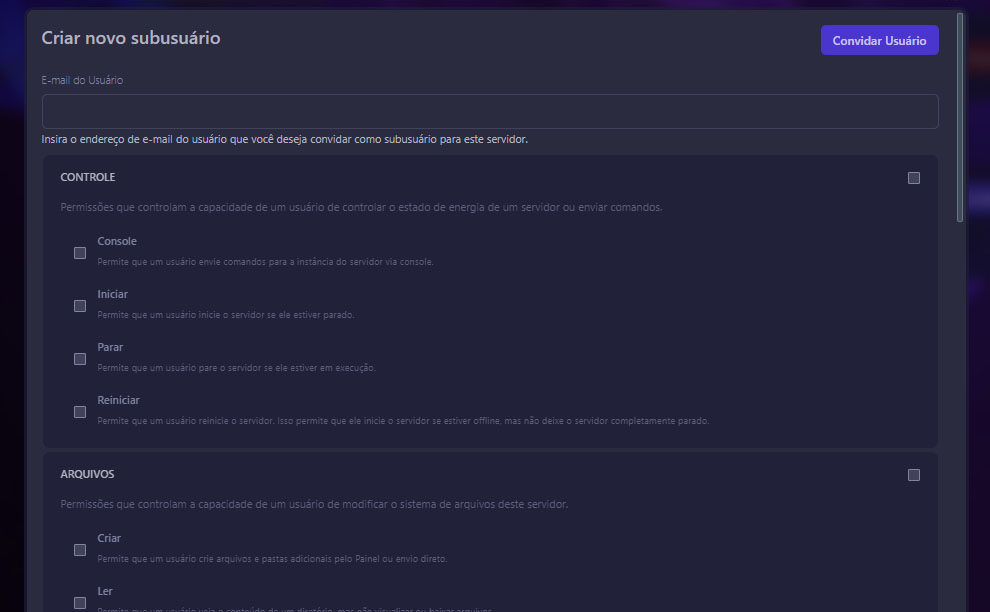Select all ARQUIVOS permissions via header checkbox

[x=913, y=475]
